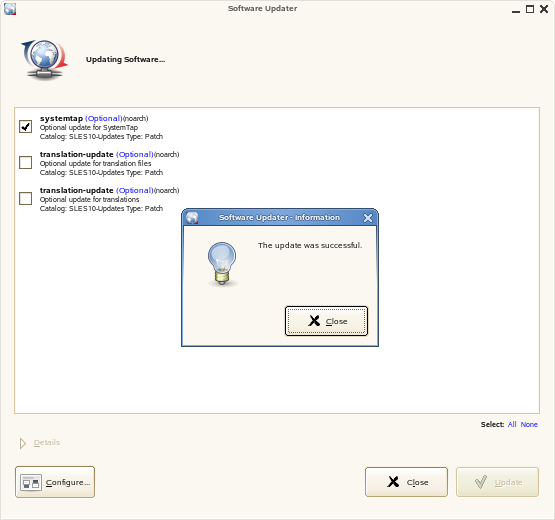
Task: Open the Configure... settings button
Action: coord(55,482)
